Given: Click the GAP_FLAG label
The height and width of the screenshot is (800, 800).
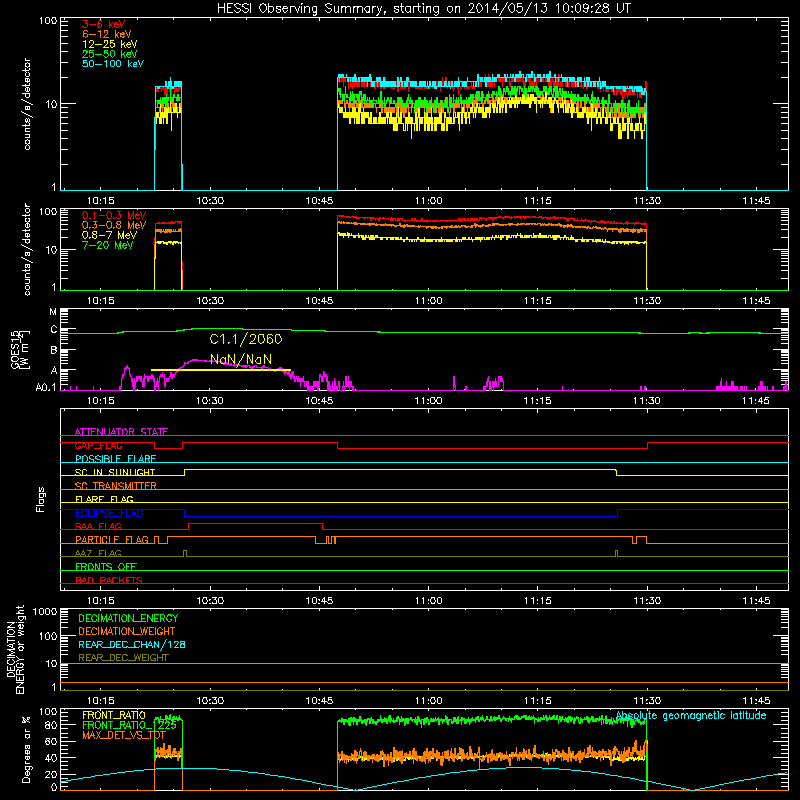Looking at the screenshot, I should click(x=98, y=445).
